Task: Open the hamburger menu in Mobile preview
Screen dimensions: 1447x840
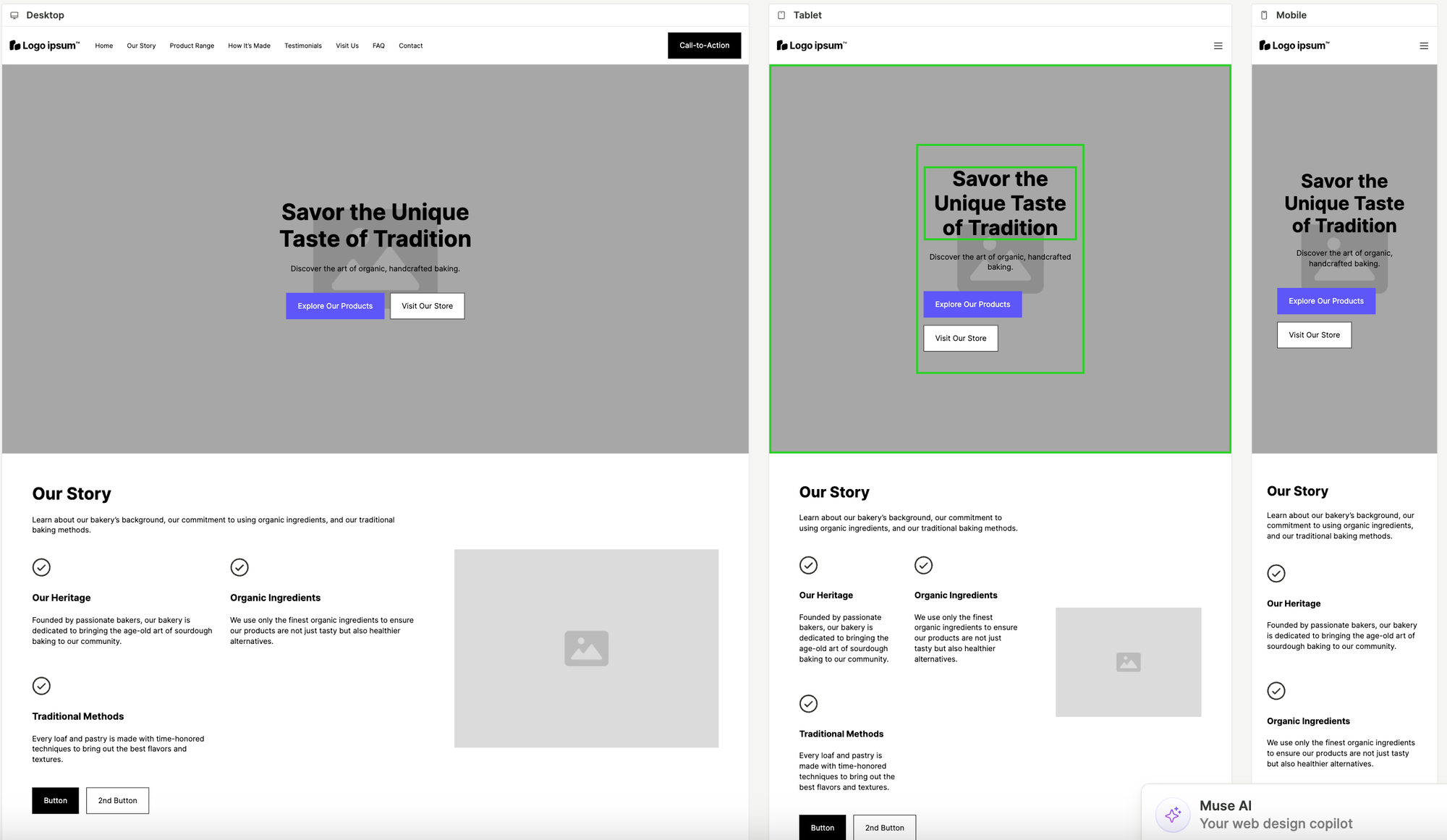Action: (x=1424, y=46)
